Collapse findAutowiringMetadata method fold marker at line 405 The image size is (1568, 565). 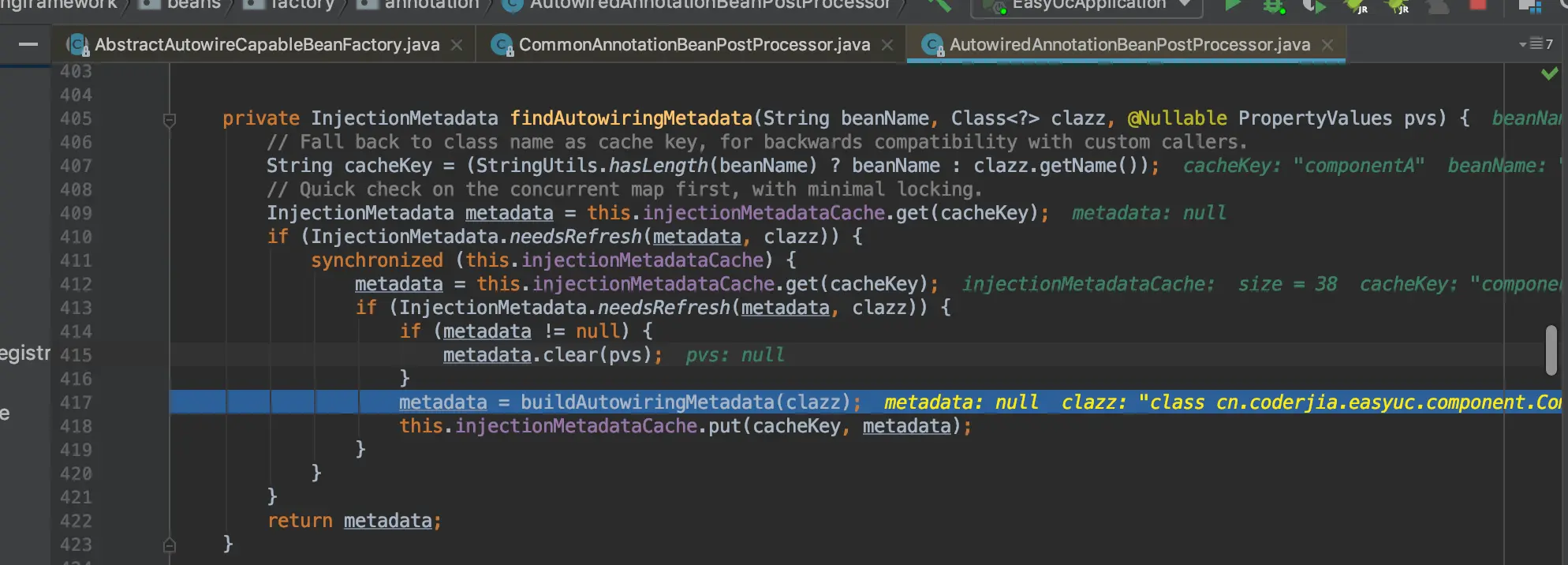[169, 120]
